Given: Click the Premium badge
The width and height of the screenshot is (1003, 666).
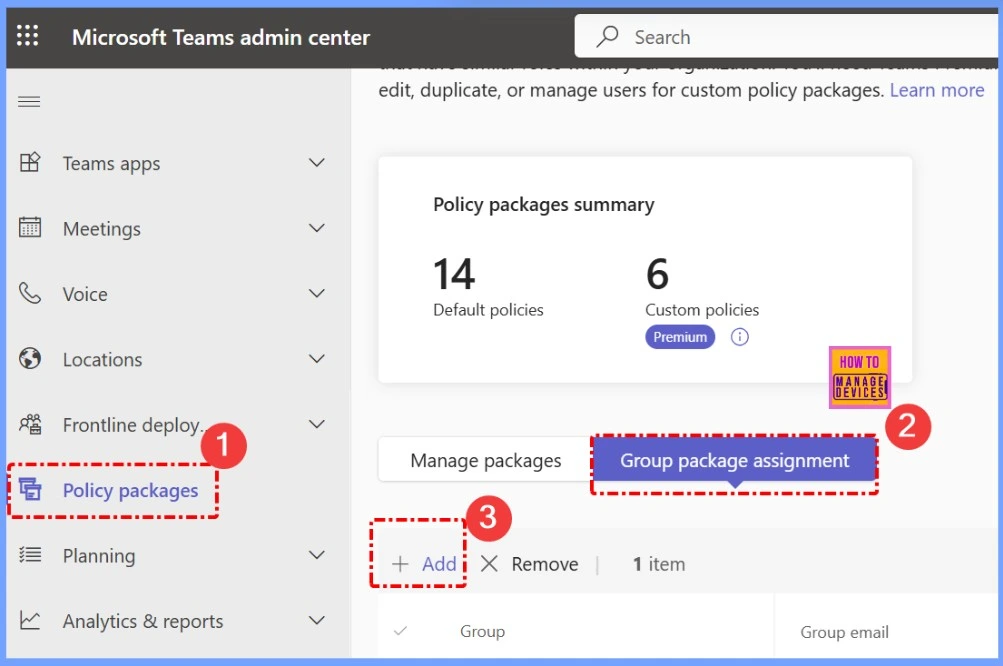Looking at the screenshot, I should click(x=679, y=337).
